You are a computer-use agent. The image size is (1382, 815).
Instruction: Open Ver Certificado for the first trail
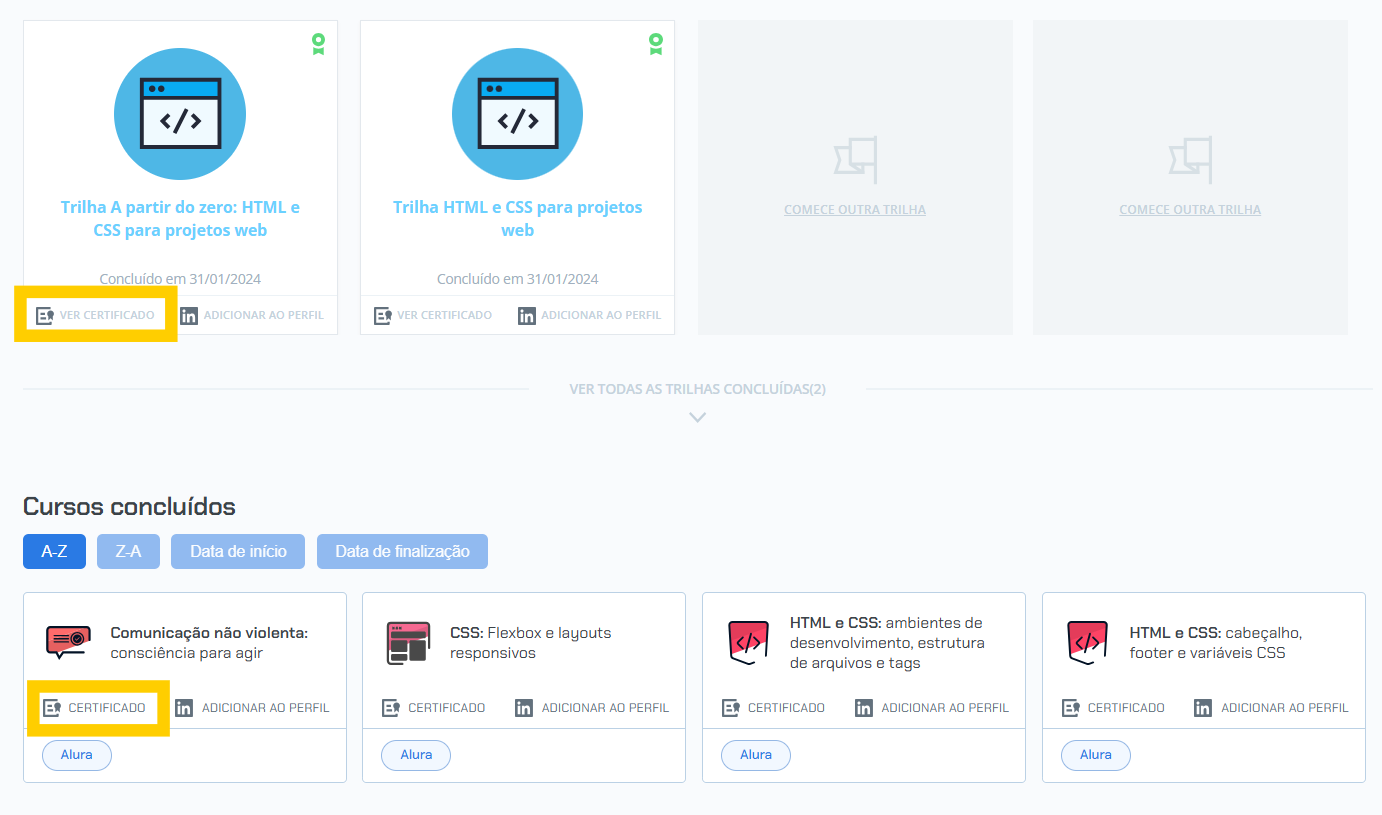106,315
